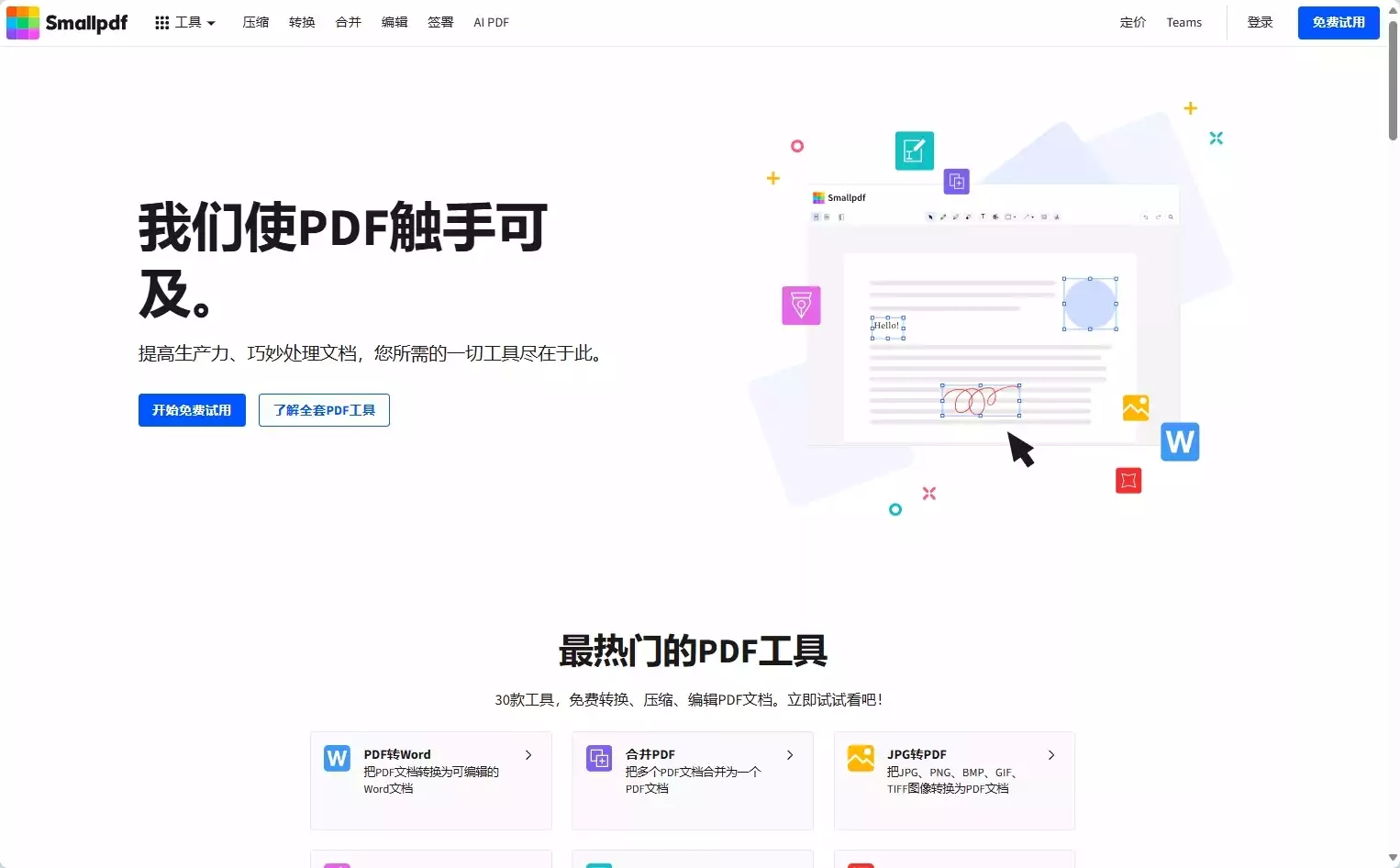Image resolution: width=1400 pixels, height=868 pixels.
Task: Open the 压缩 menu item
Action: coord(255,22)
